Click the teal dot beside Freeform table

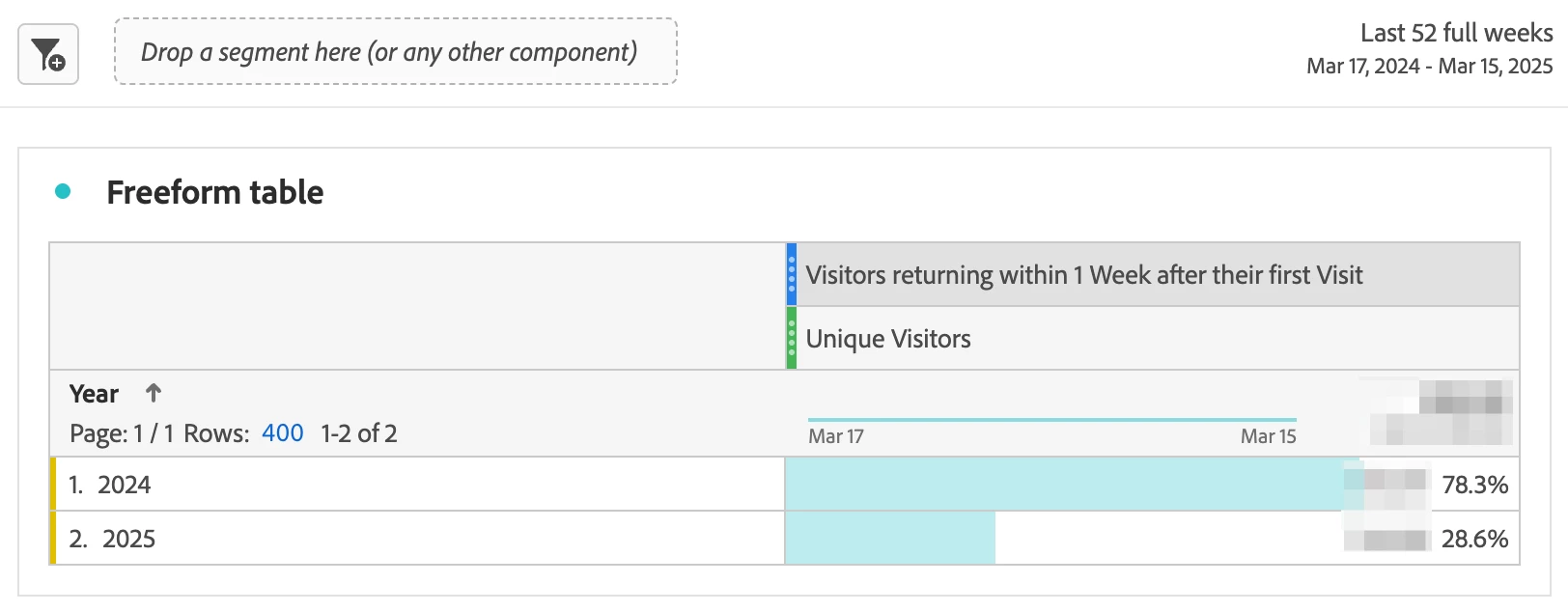pos(63,191)
